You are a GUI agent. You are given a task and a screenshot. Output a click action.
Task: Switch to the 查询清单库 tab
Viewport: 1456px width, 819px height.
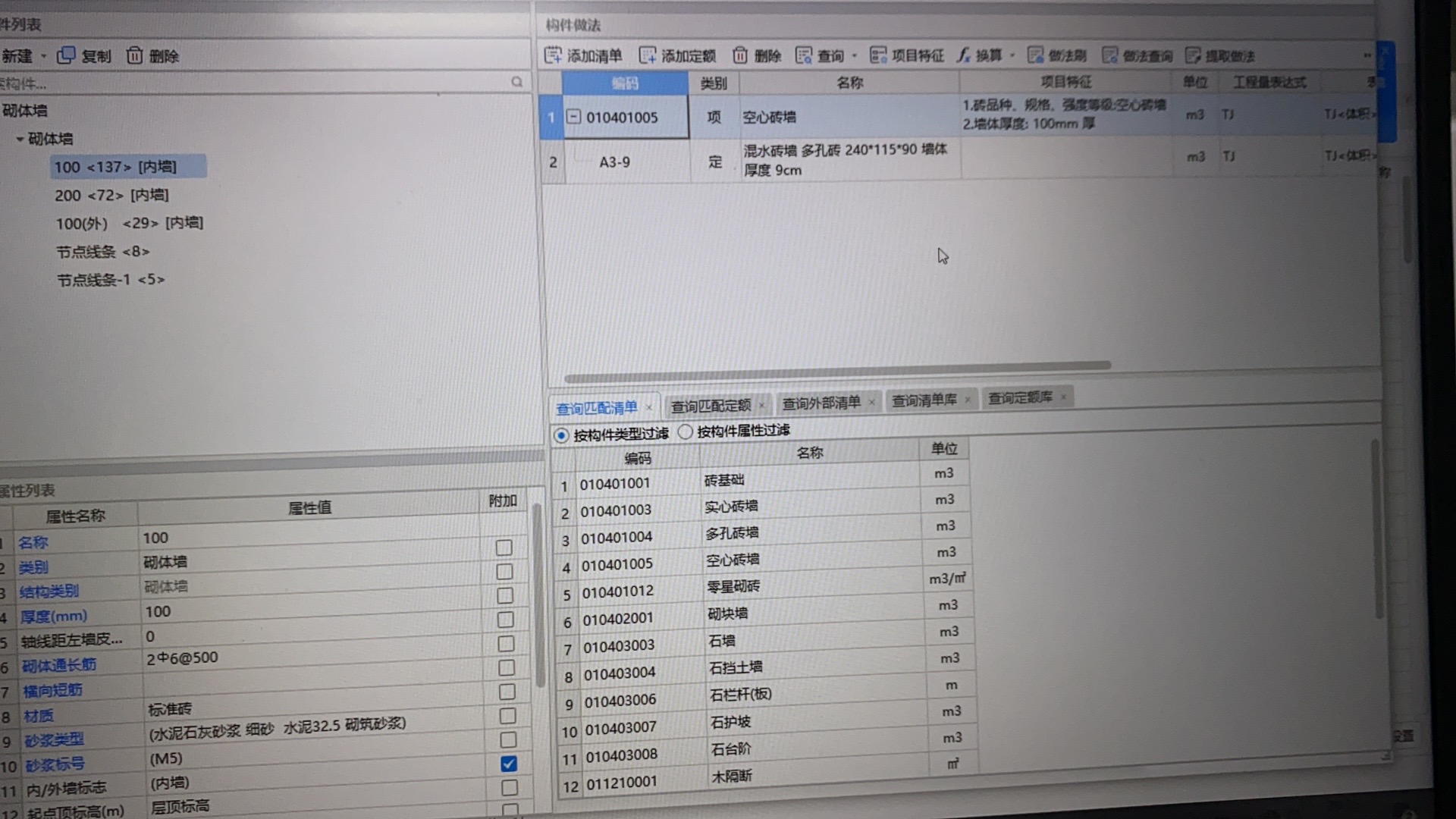924,400
